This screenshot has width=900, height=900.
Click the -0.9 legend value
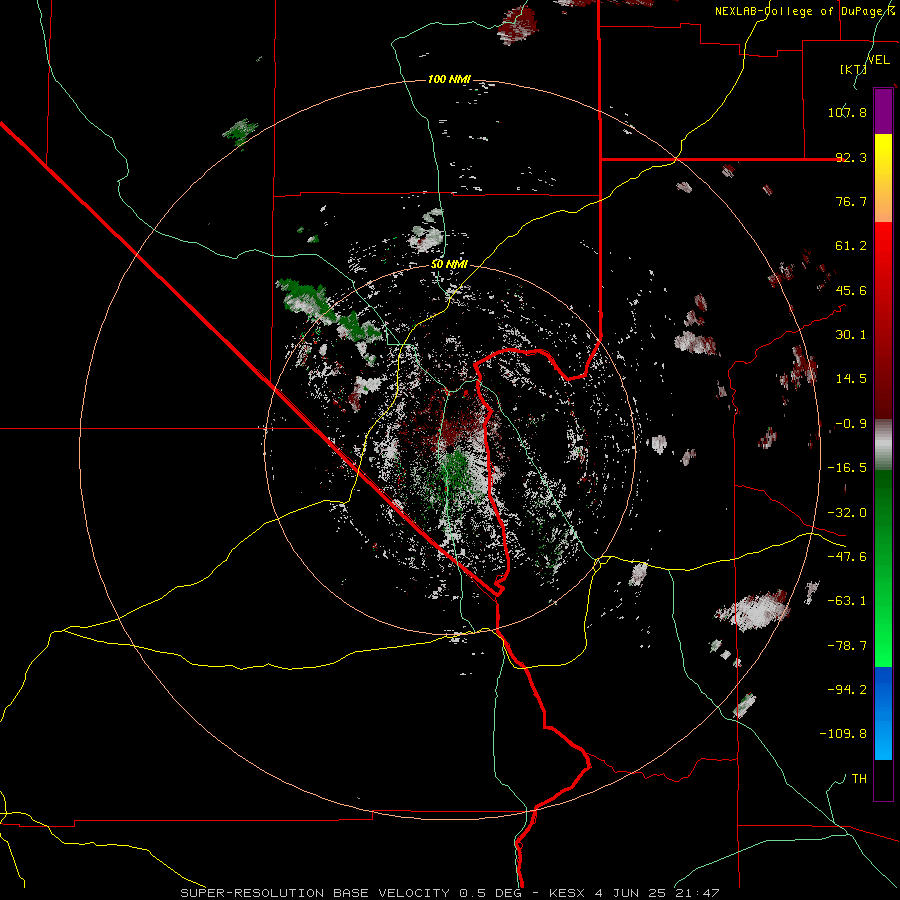click(x=851, y=424)
